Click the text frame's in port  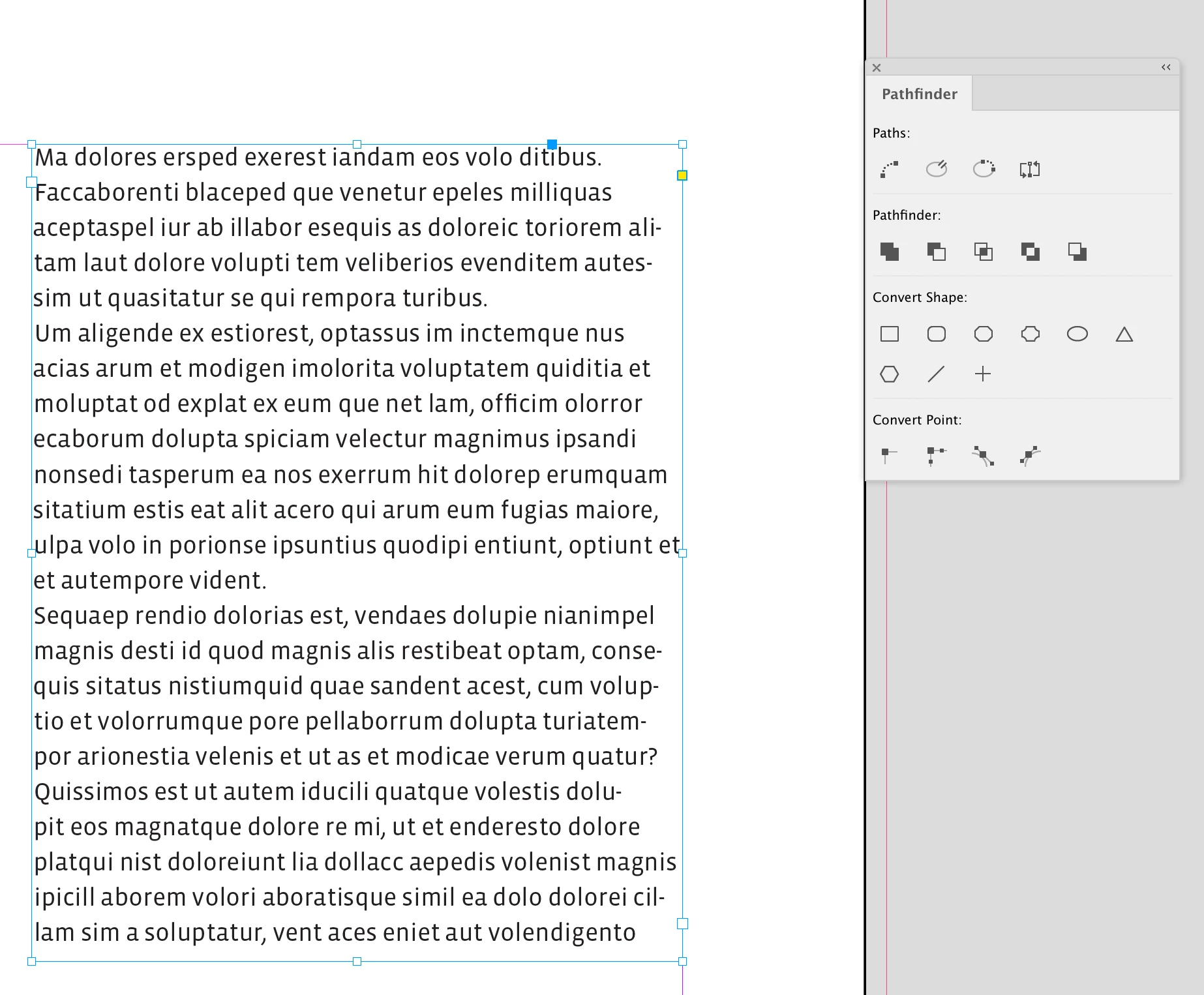(31, 182)
